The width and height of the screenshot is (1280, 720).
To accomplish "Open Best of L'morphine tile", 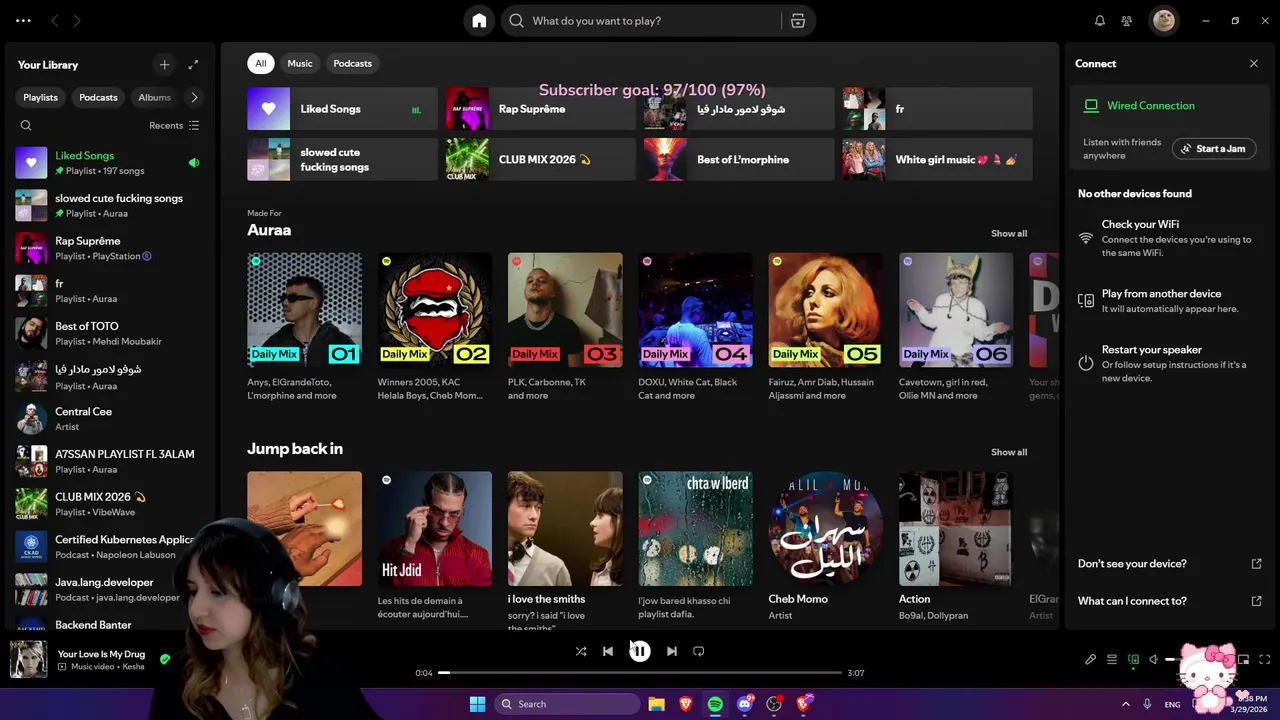I will coord(739,160).
